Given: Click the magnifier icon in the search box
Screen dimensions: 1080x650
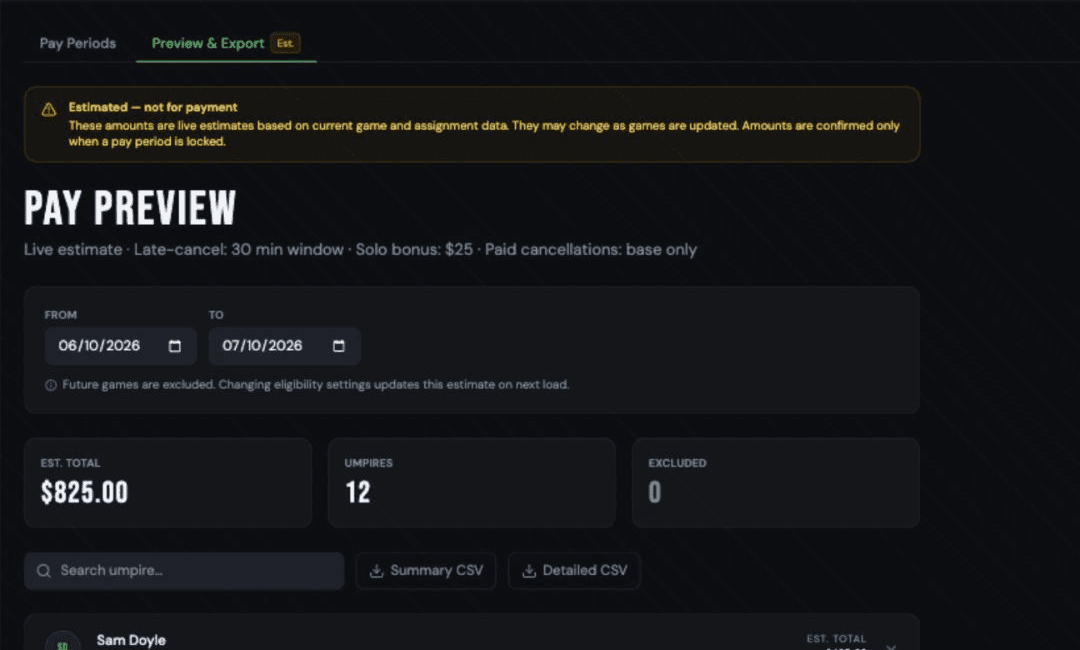Looking at the screenshot, I should click(x=44, y=571).
